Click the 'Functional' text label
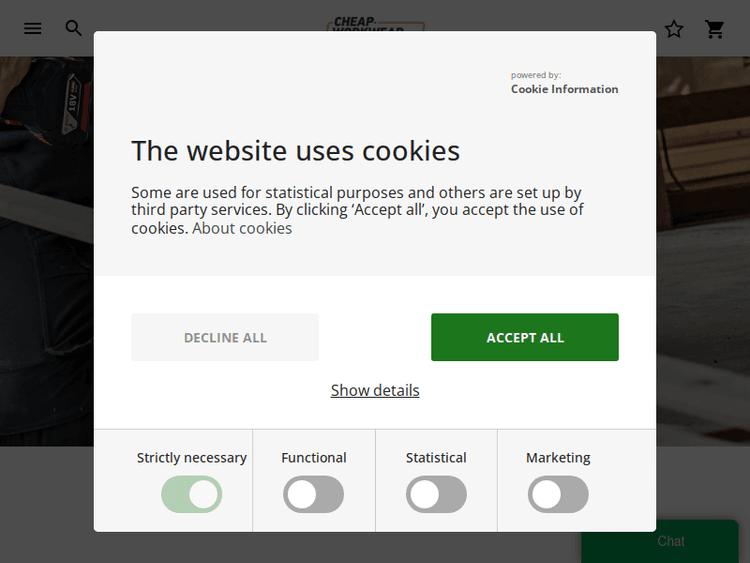The height and width of the screenshot is (563, 750). pyautogui.click(x=314, y=458)
